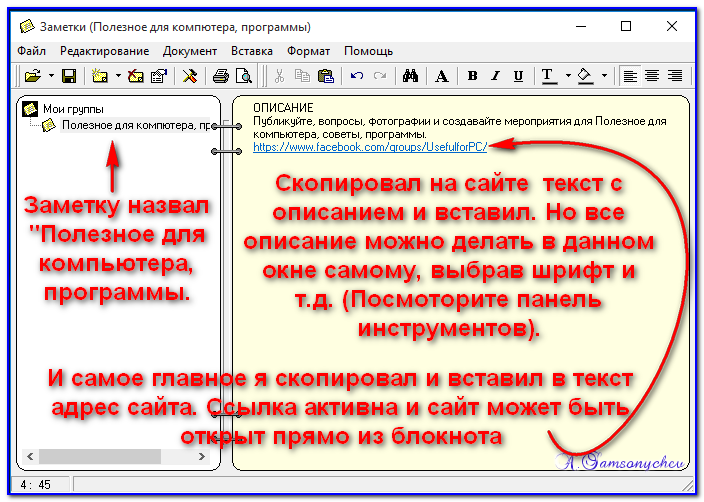This screenshot has height=502, width=704.
Task: Click the left arrow of tree scrollbar
Action: 30,456
